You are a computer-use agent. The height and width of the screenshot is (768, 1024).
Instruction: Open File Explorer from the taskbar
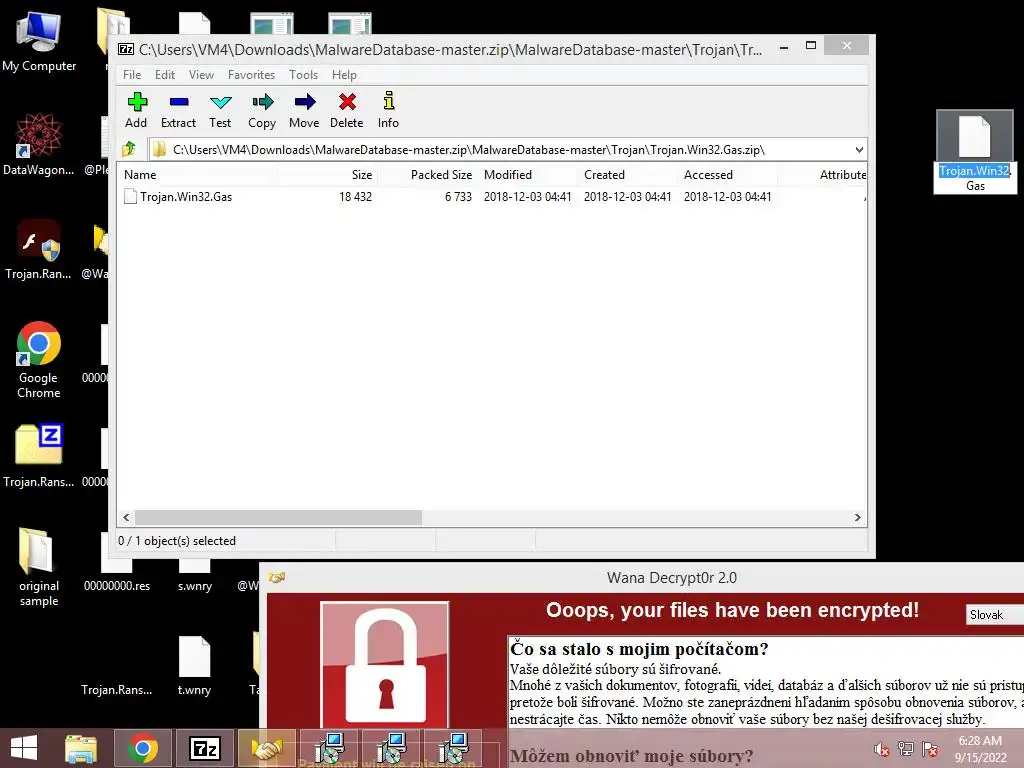pyautogui.click(x=81, y=748)
